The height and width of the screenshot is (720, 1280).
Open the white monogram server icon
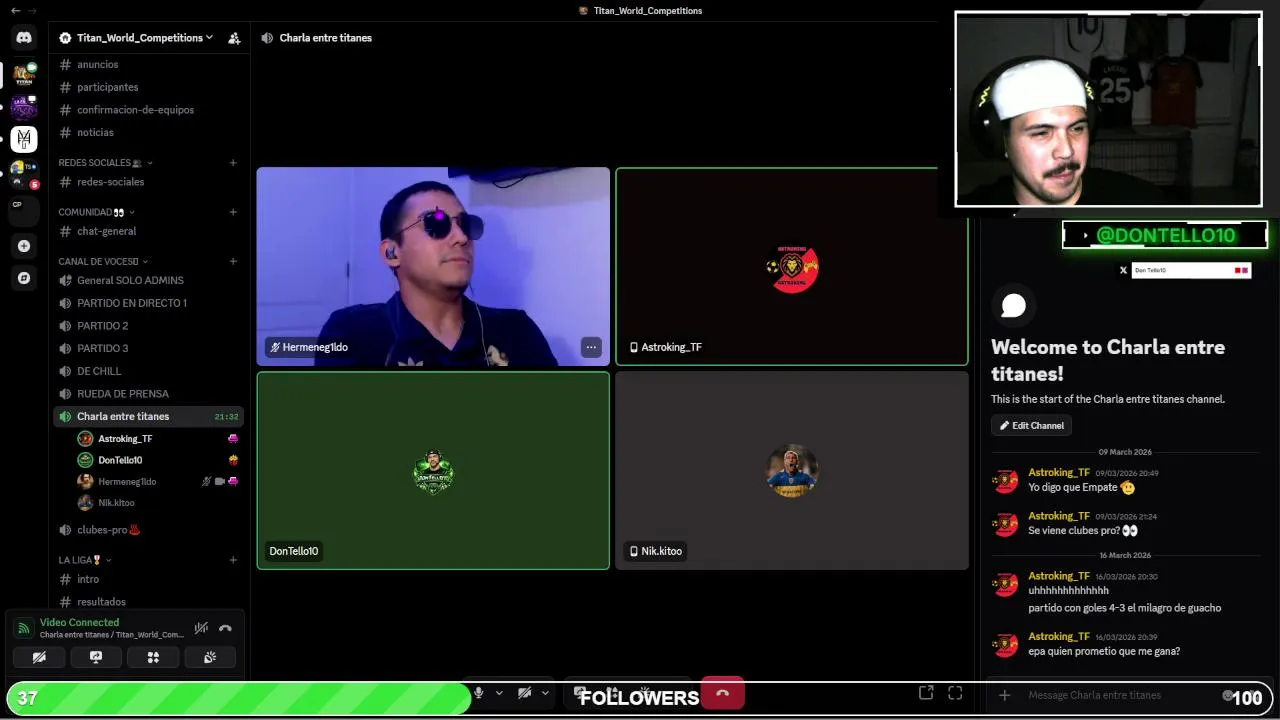pos(24,139)
